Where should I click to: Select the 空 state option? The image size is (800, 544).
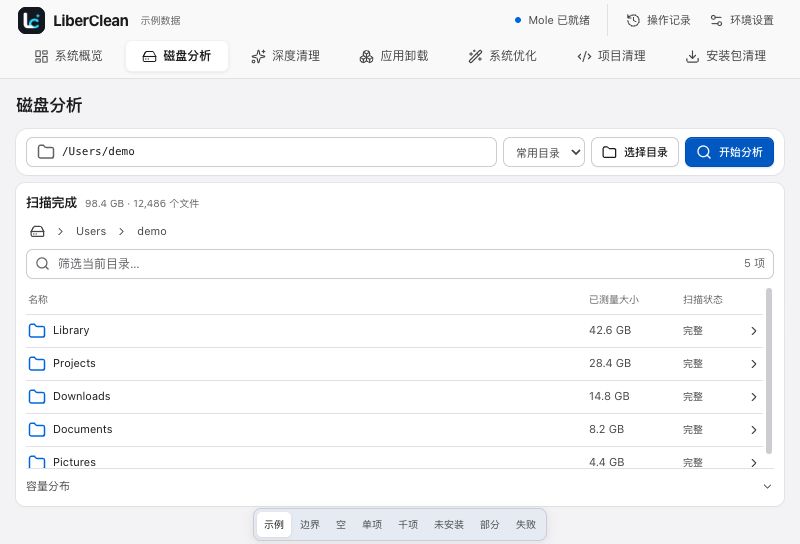(341, 524)
